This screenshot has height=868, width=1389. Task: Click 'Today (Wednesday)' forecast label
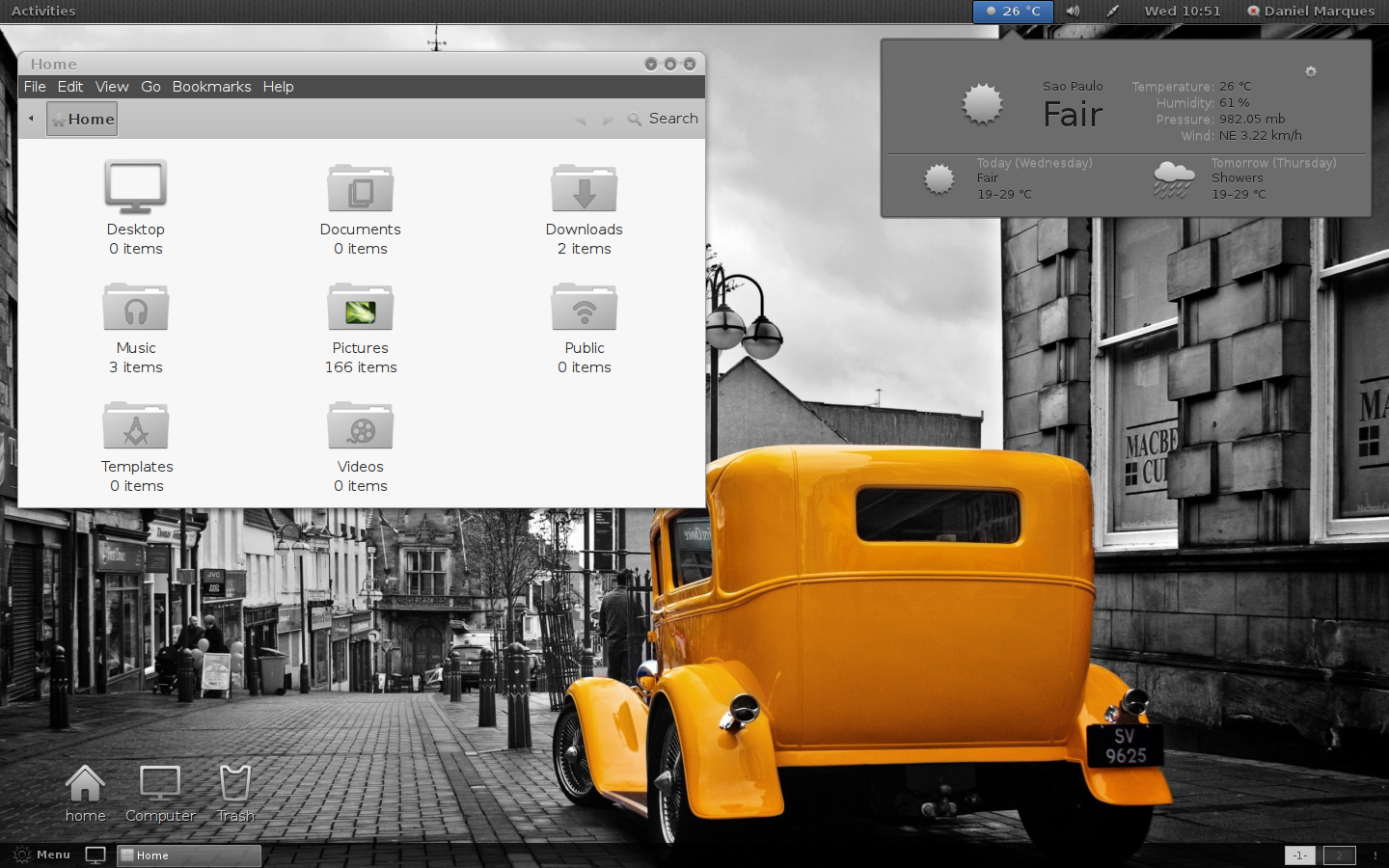pos(1034,163)
